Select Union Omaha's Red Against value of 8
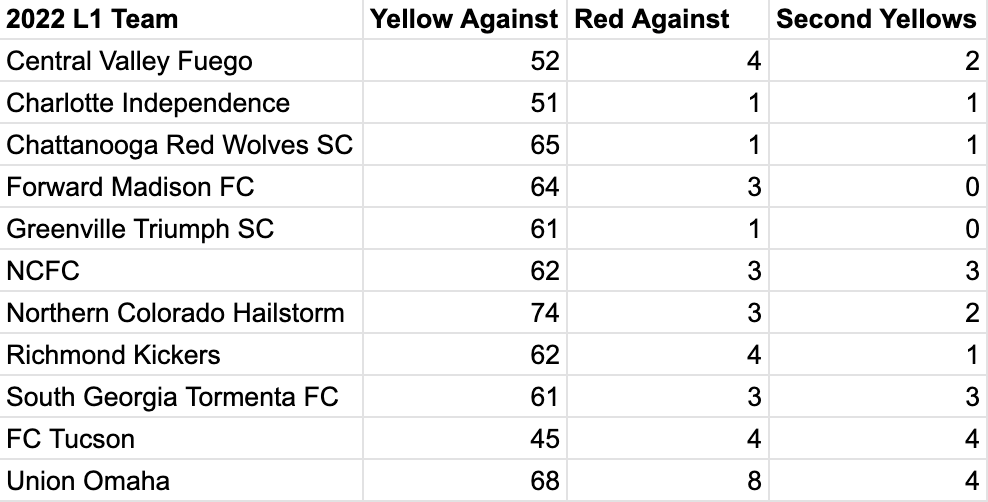This screenshot has width=988, height=502. [x=753, y=481]
